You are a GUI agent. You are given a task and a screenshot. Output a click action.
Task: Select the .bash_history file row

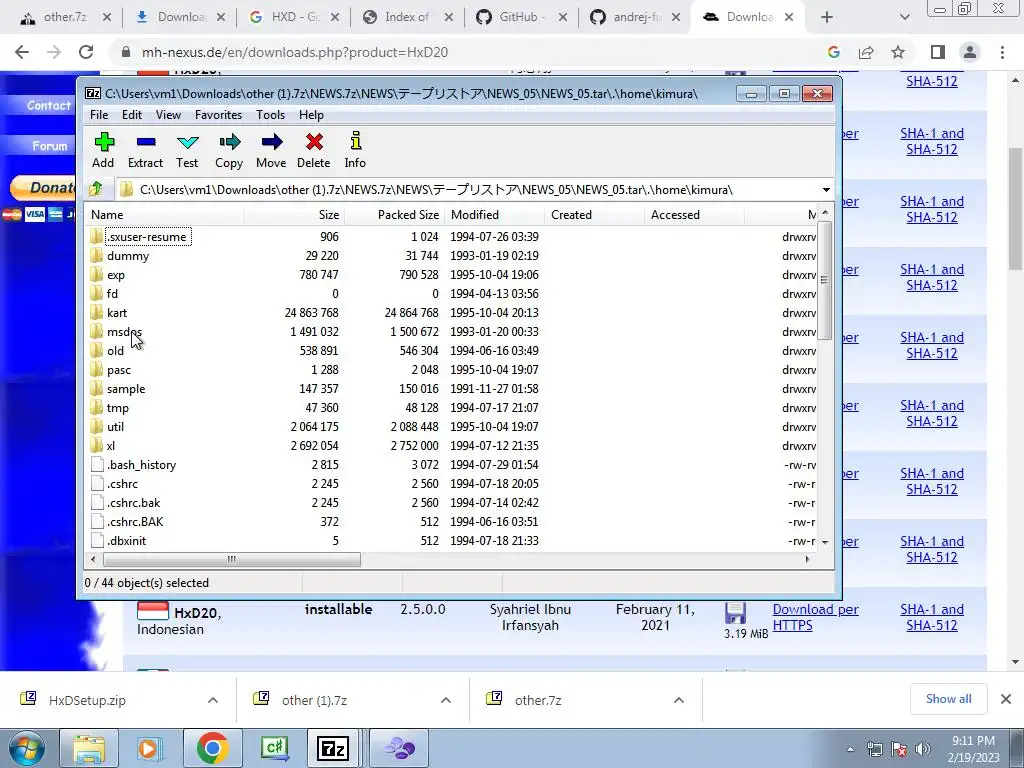click(452, 465)
